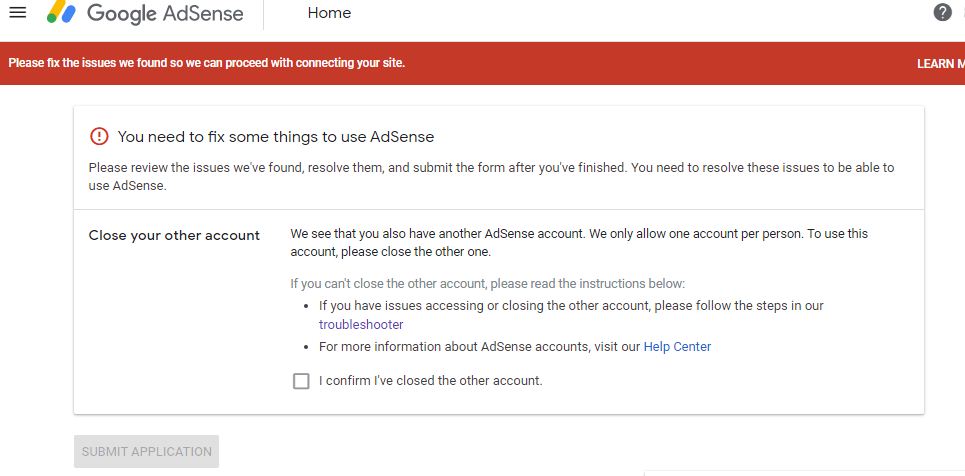Select the Home page title
This screenshot has height=476, width=965.
pos(329,13)
